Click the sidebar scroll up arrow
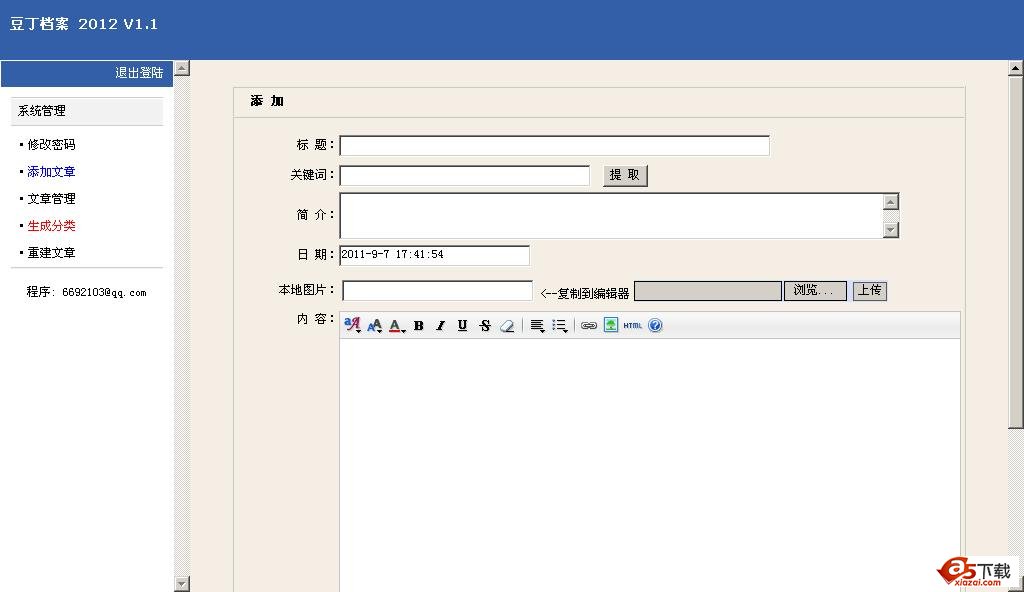This screenshot has height=592, width=1024. pos(182,68)
